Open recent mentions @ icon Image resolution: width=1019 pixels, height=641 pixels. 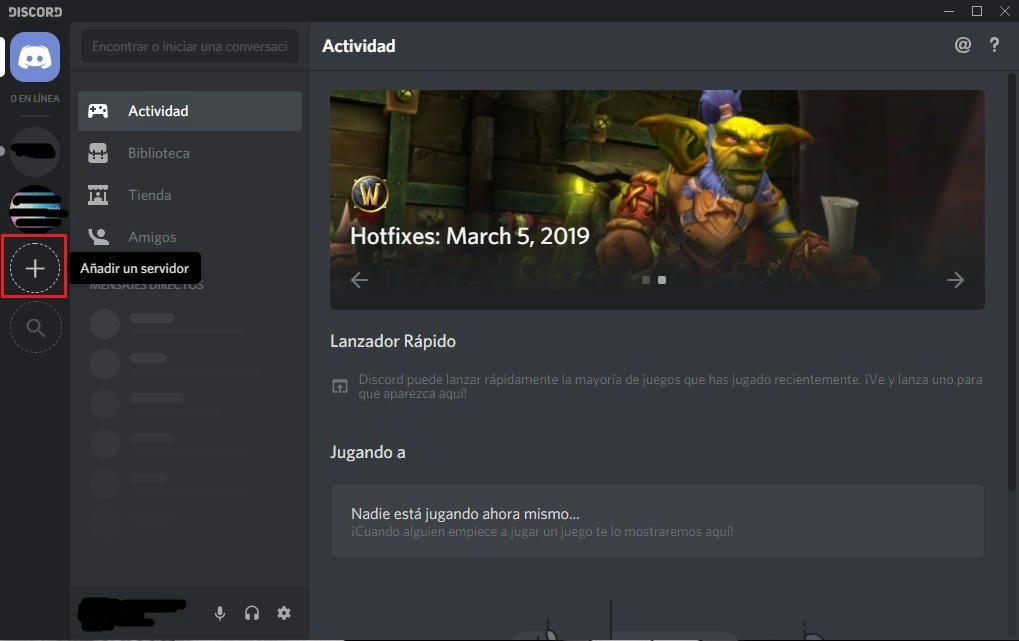pos(962,45)
